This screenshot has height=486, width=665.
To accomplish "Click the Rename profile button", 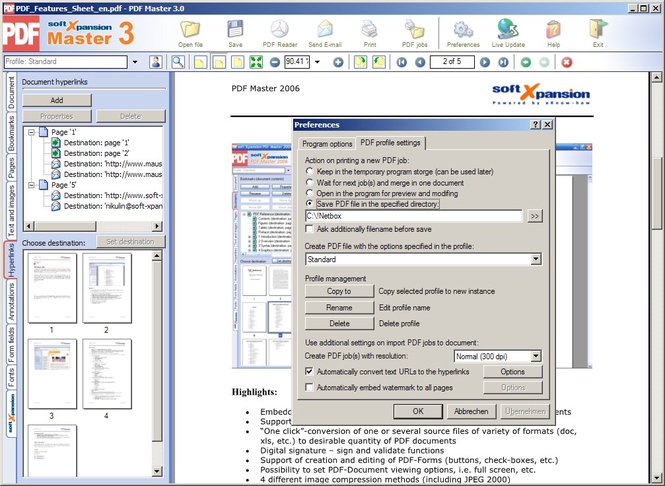I will point(339,307).
